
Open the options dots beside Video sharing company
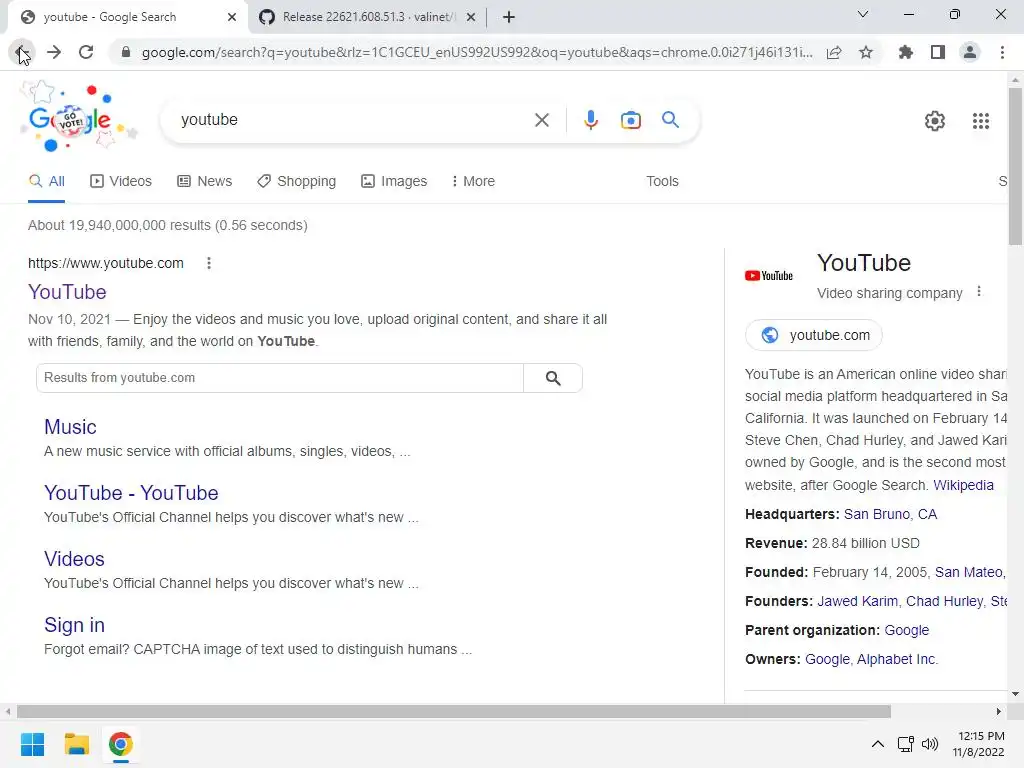pyautogui.click(x=978, y=292)
